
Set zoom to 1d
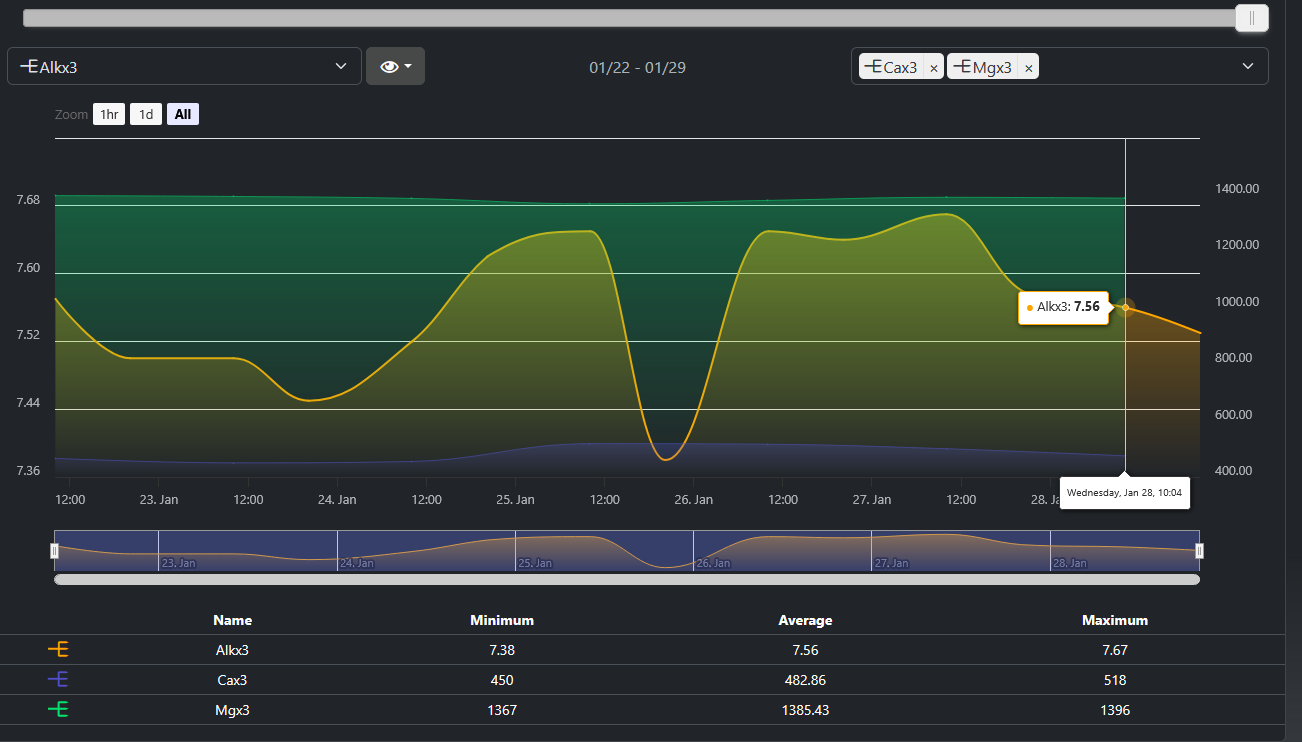pyautogui.click(x=145, y=114)
